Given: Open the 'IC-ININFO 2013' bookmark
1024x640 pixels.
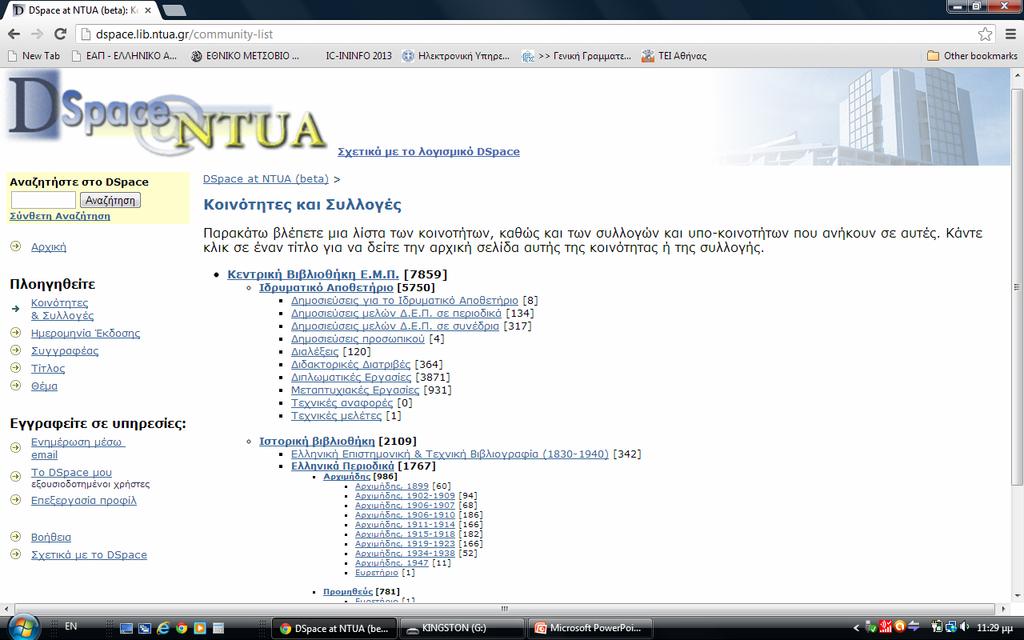Looking at the screenshot, I should click(x=359, y=56).
